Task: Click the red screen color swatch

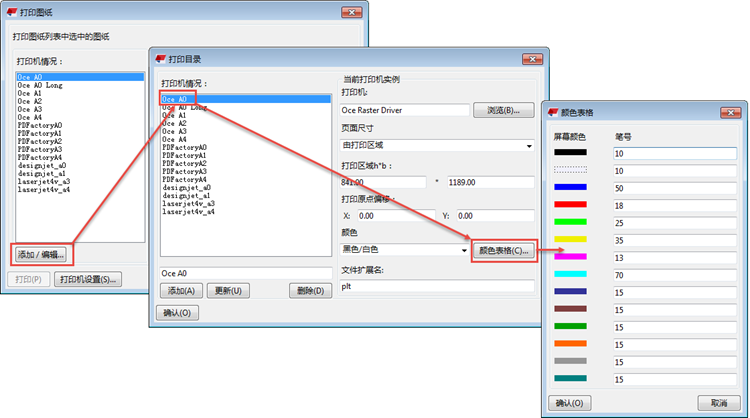Action: [x=570, y=205]
